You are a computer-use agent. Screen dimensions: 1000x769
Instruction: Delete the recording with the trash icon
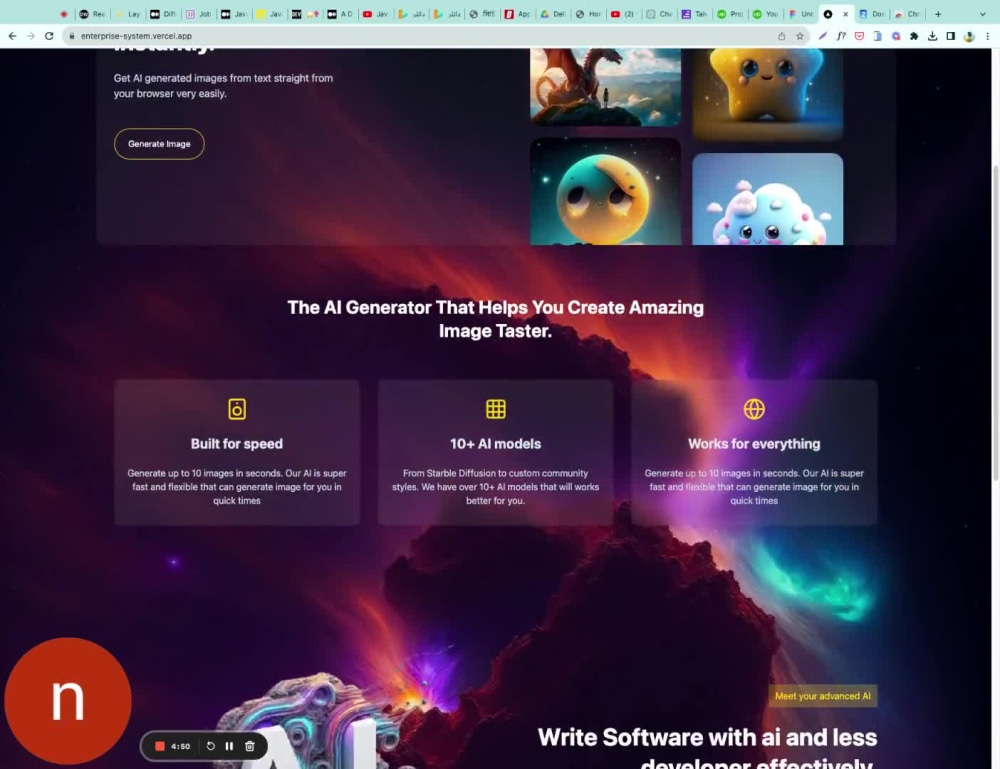point(250,746)
